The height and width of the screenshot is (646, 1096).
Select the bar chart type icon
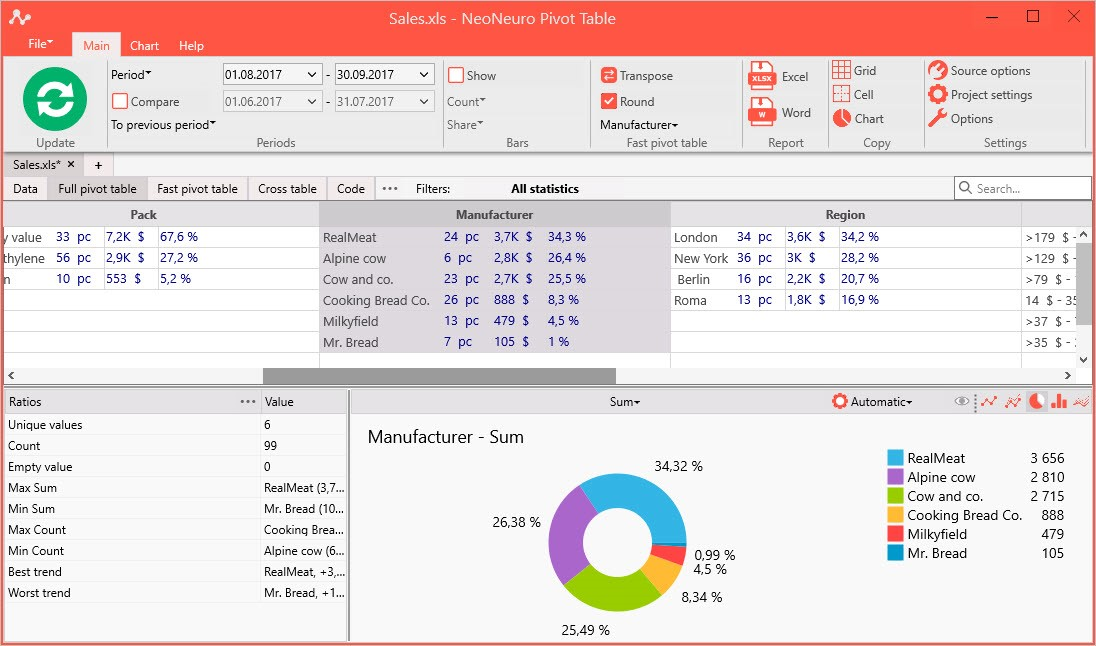coord(1059,401)
